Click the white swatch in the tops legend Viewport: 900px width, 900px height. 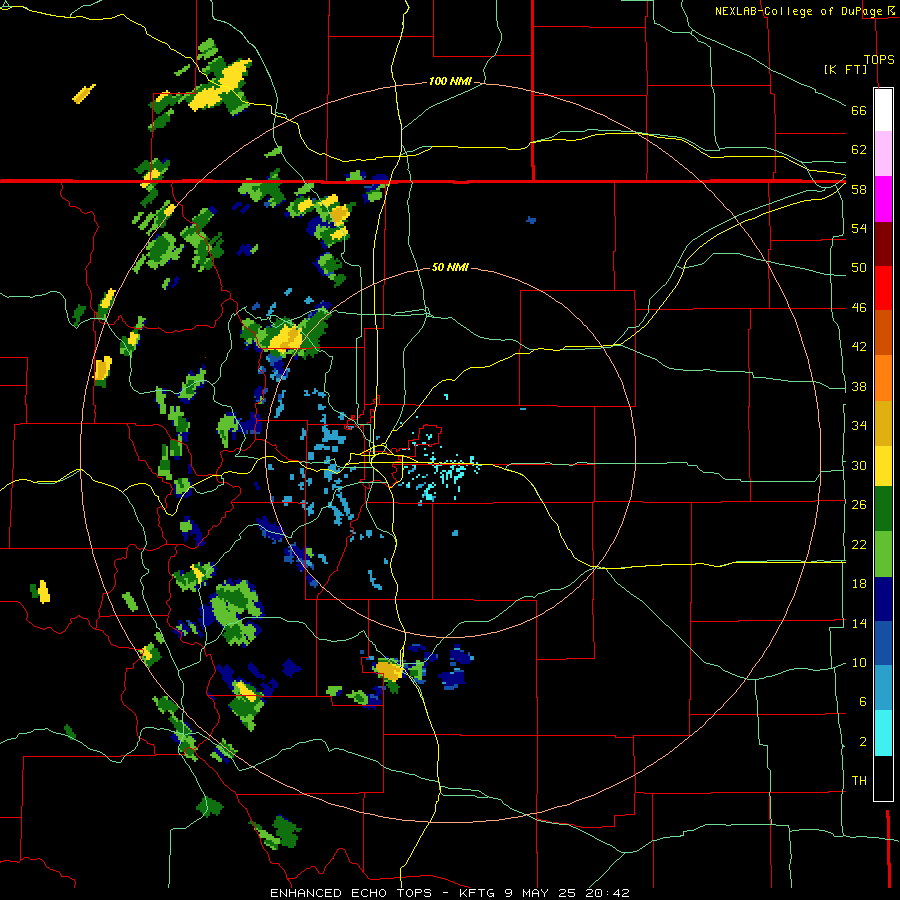[x=883, y=110]
